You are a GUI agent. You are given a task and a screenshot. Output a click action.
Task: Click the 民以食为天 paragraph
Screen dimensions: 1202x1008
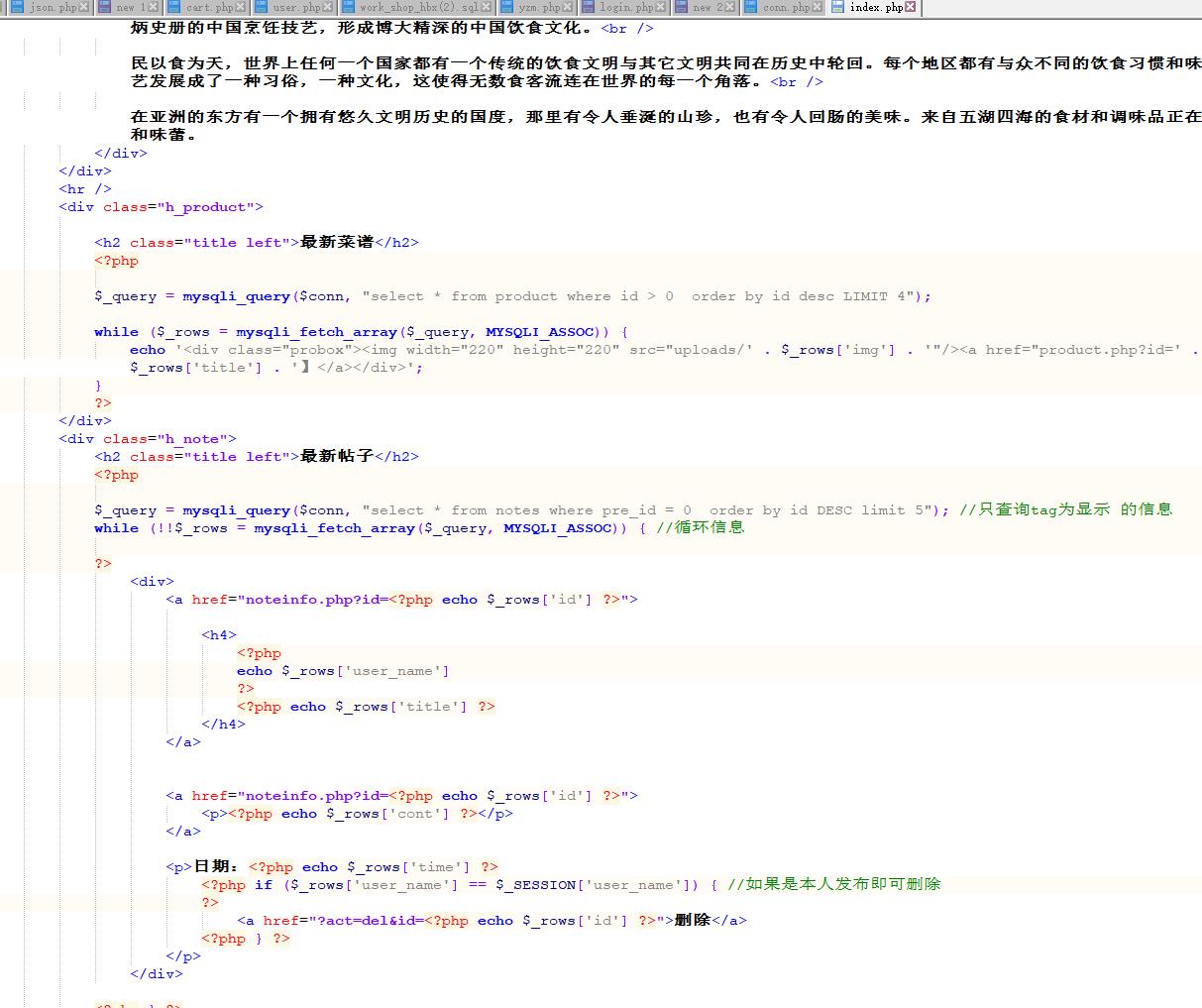665,71
